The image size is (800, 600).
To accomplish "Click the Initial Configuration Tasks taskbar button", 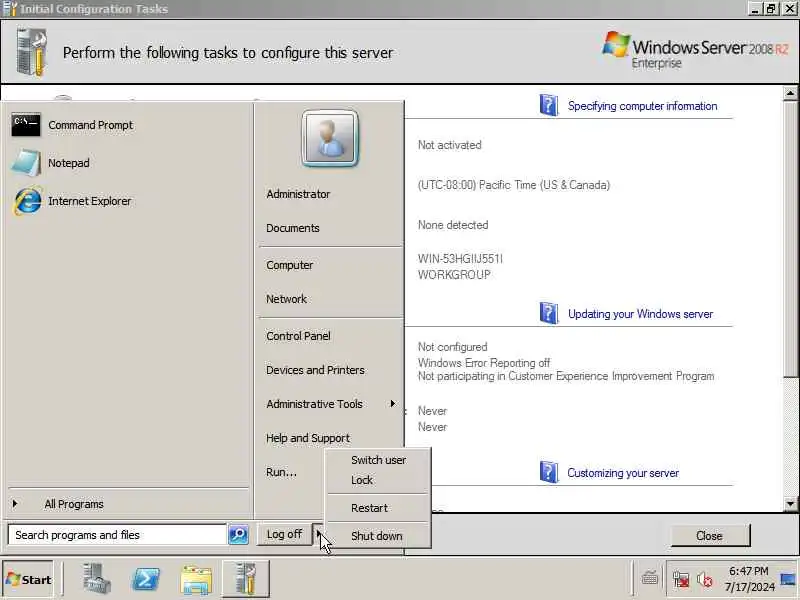I will pos(246,579).
